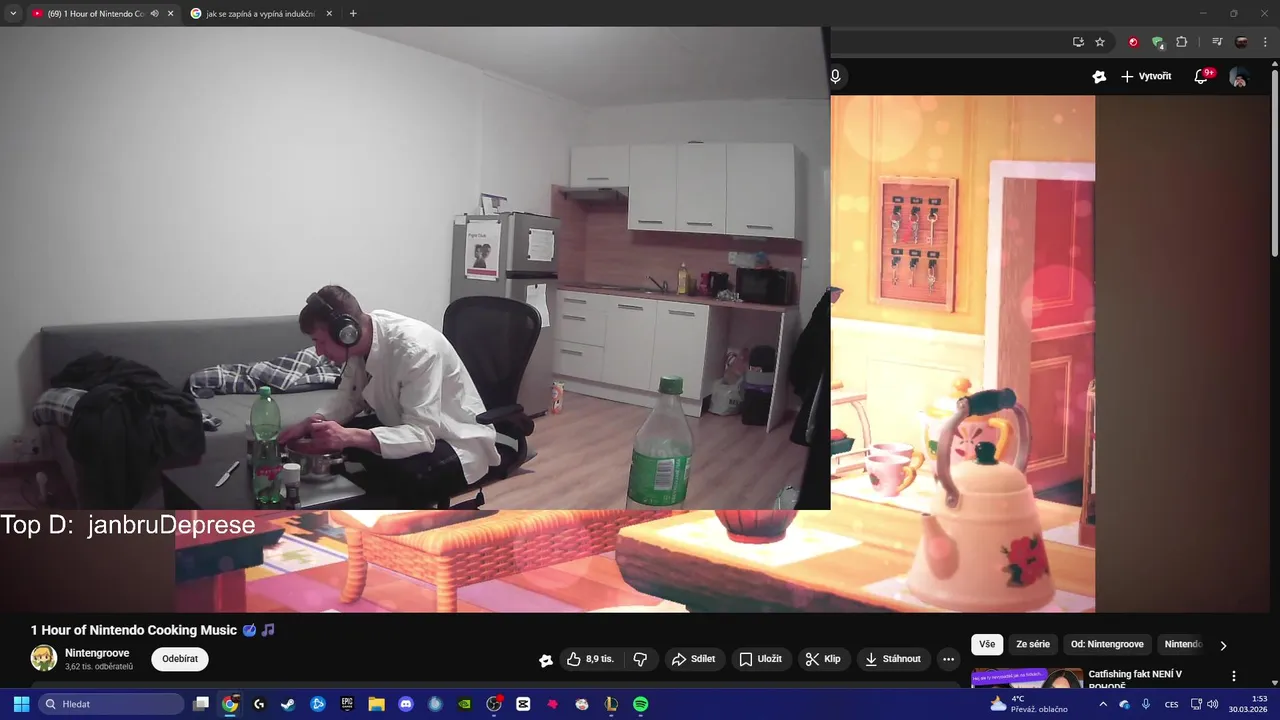Viewport: 1280px width, 720px height.
Task: Click the Stáhnout download button
Action: click(x=893, y=659)
